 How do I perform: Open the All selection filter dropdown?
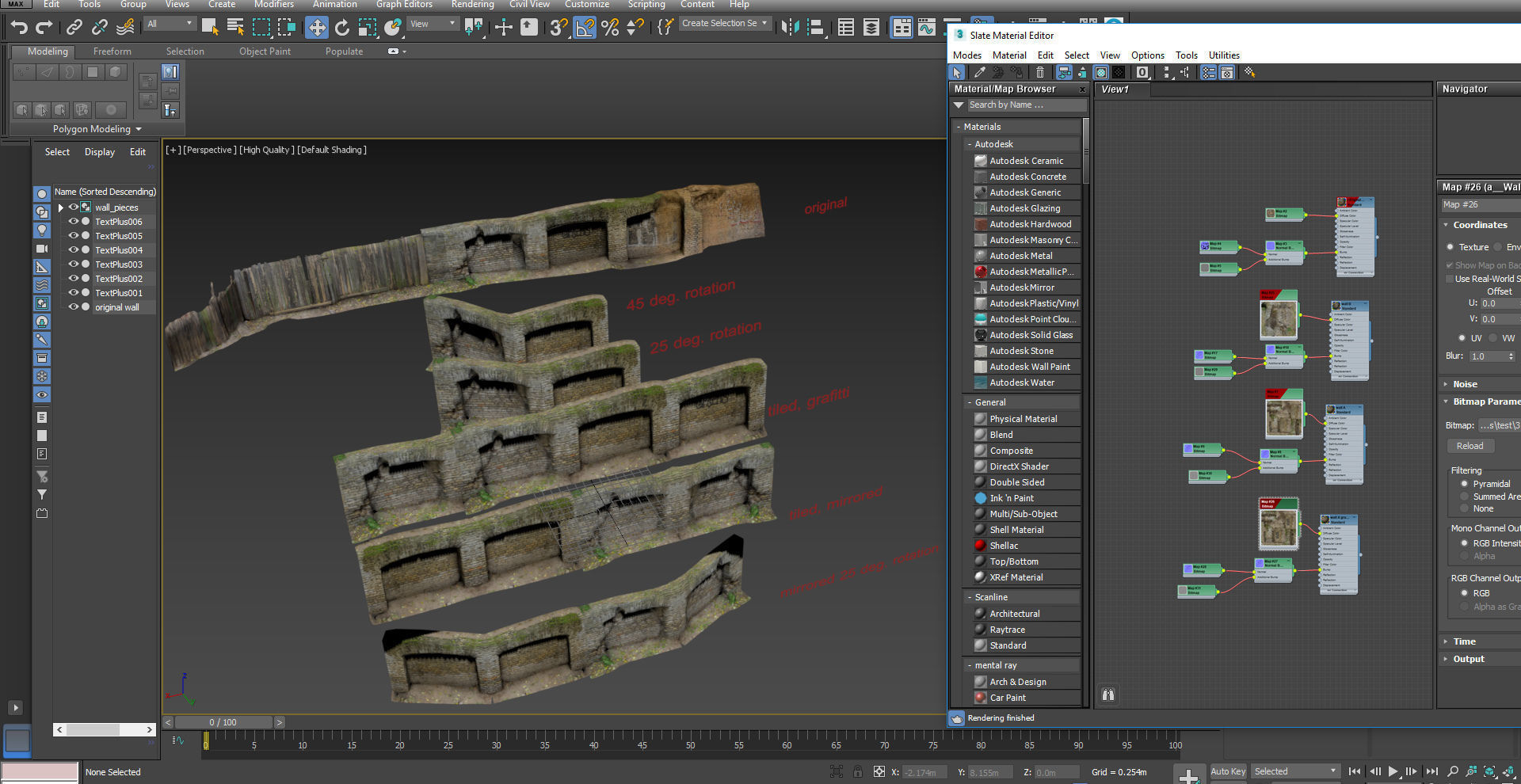(x=170, y=25)
